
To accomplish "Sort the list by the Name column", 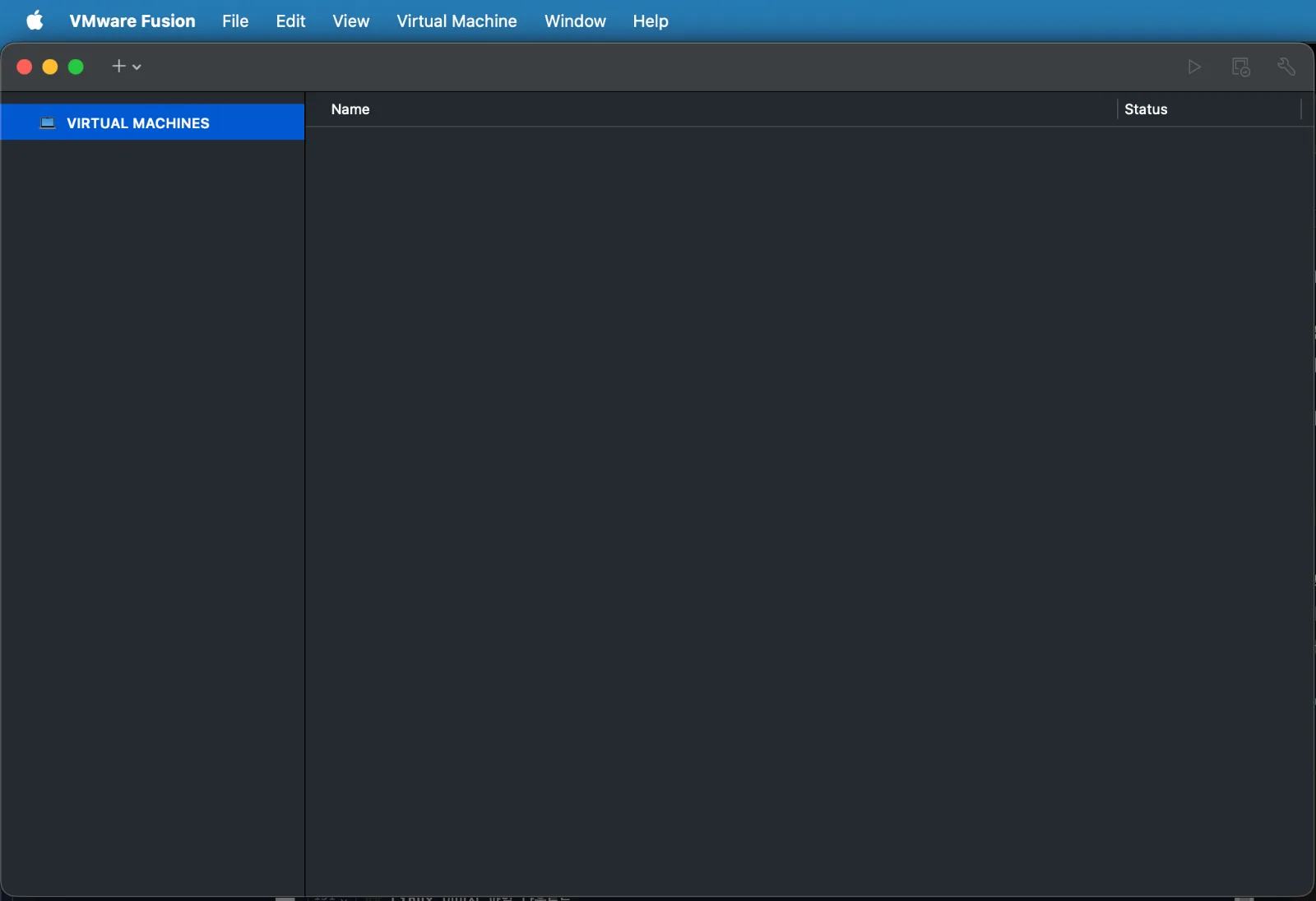I will click(x=350, y=109).
